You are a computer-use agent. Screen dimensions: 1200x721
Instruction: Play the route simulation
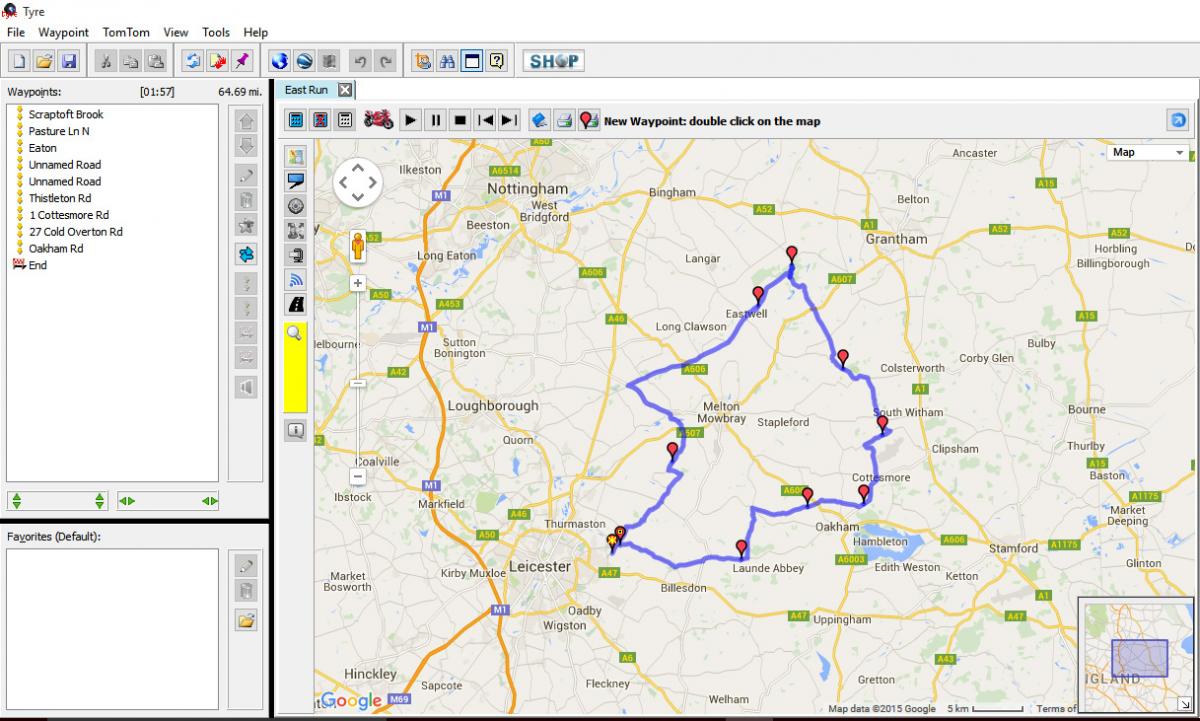click(410, 120)
